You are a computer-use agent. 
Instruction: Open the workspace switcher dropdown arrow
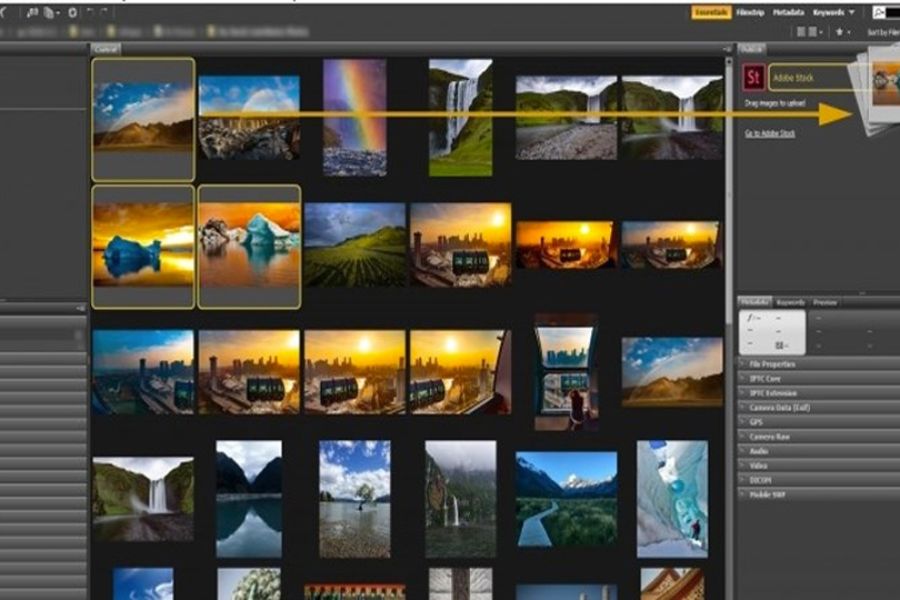click(852, 13)
